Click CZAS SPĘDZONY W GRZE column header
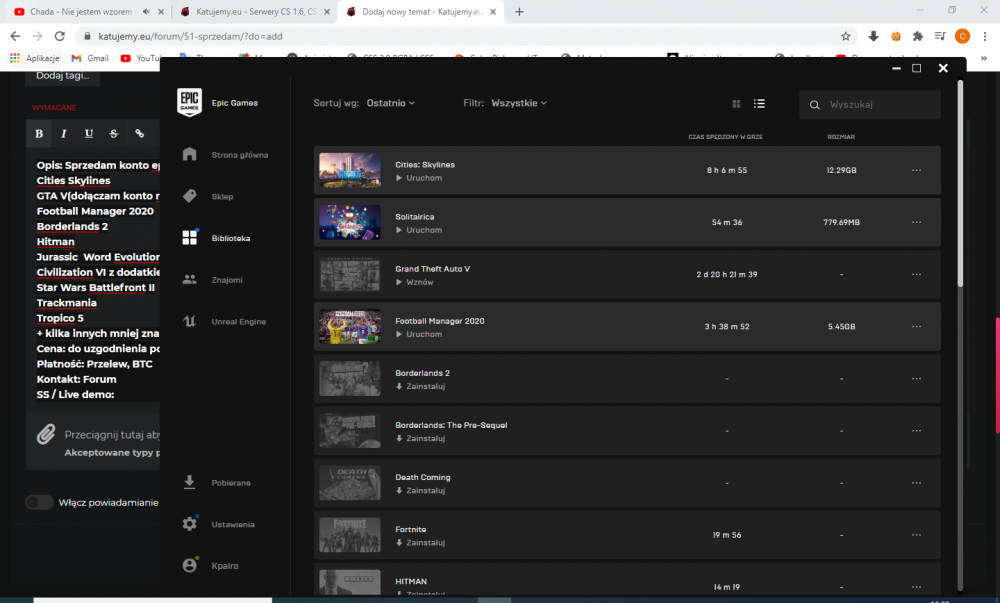Viewport: 1000px width, 603px height. (x=725, y=137)
